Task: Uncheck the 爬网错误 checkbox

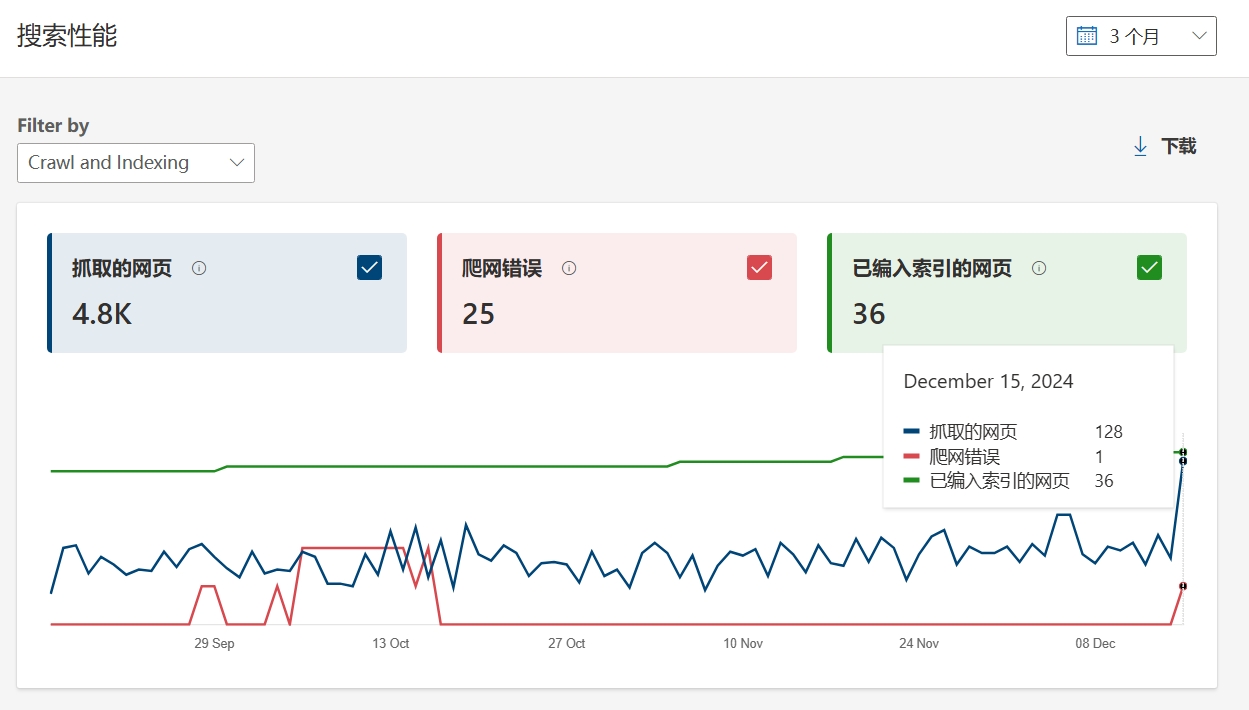Action: [x=759, y=267]
